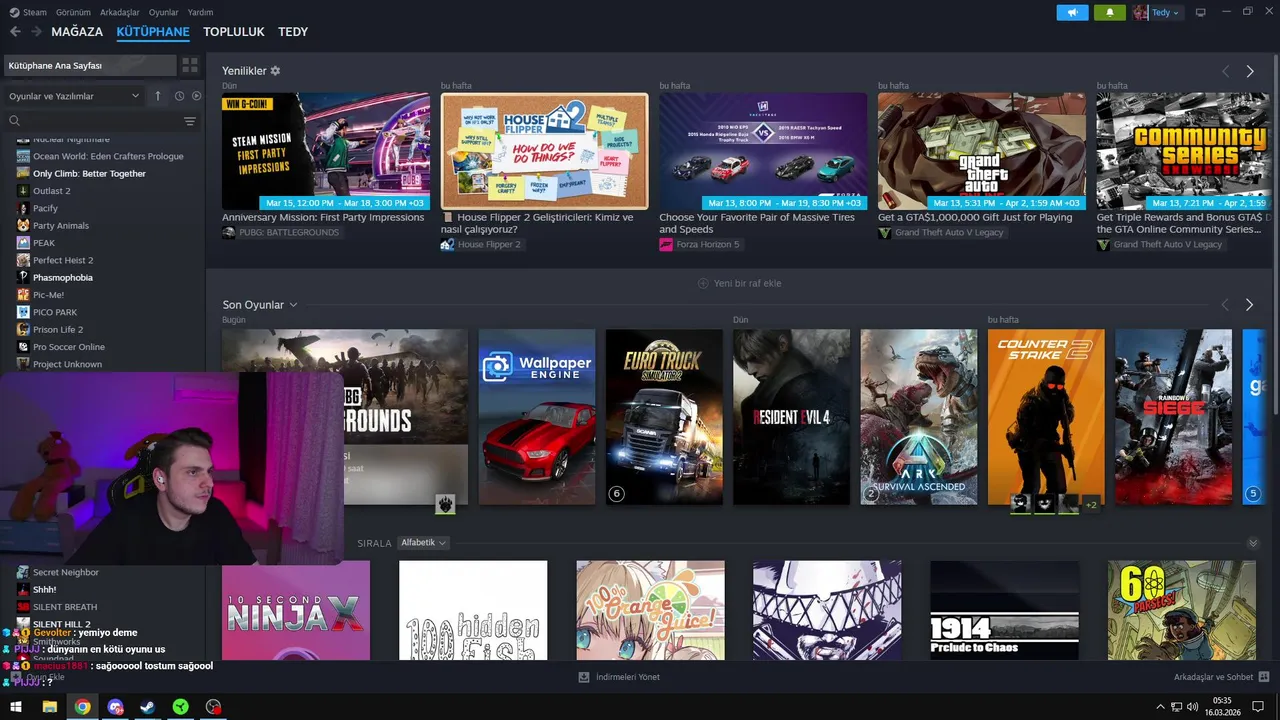Image resolution: width=1280 pixels, height=720 pixels.
Task: Open the Görünüm menu
Action: tap(73, 12)
